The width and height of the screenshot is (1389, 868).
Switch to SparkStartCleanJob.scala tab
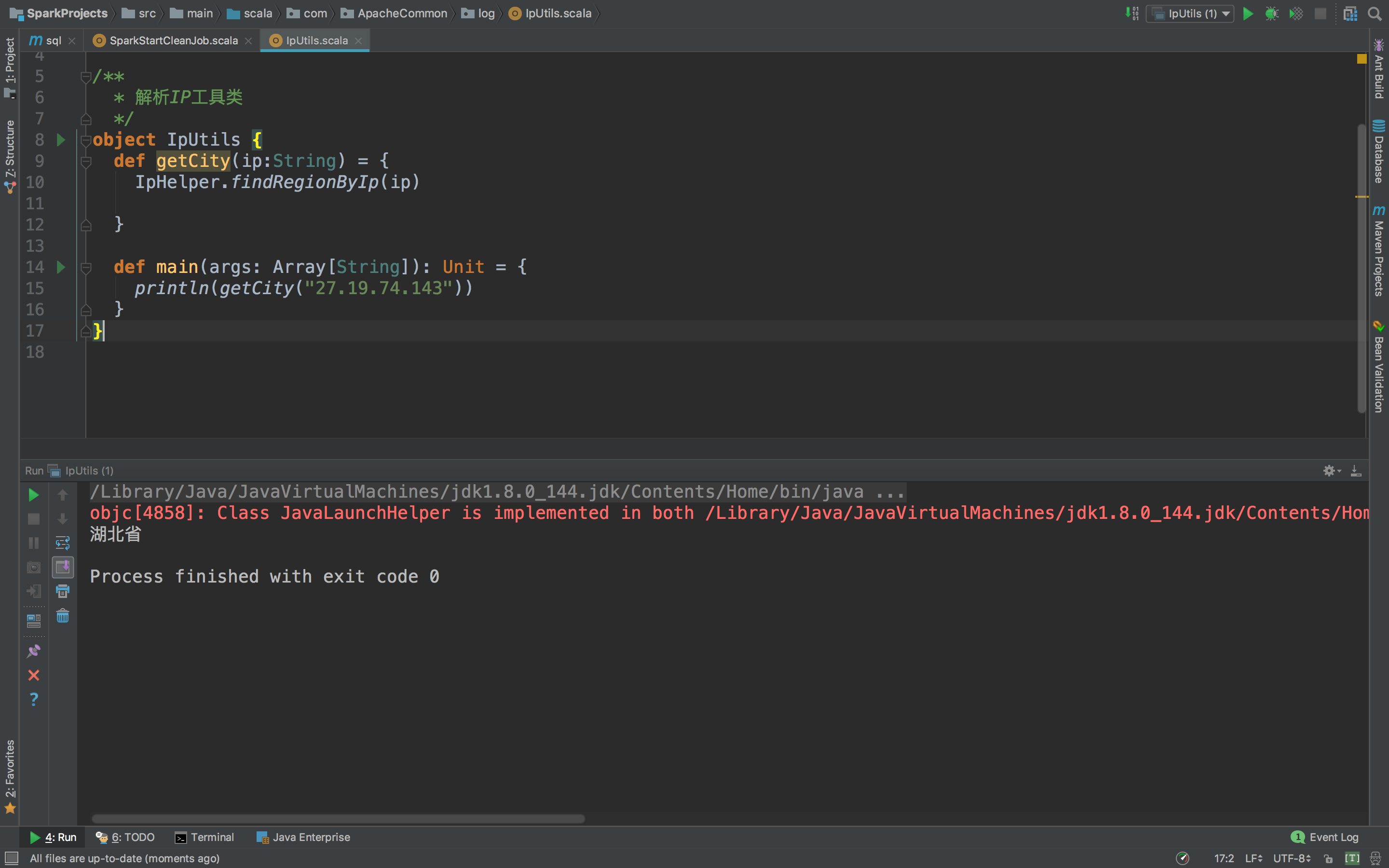click(x=173, y=41)
